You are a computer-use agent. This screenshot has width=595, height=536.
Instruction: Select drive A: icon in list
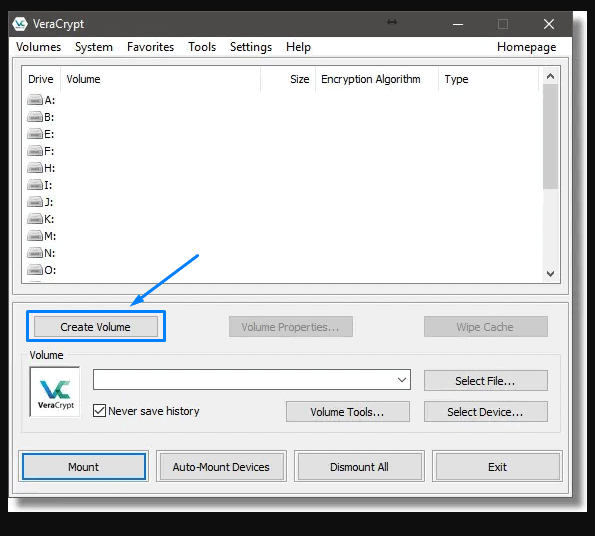pyautogui.click(x=35, y=100)
